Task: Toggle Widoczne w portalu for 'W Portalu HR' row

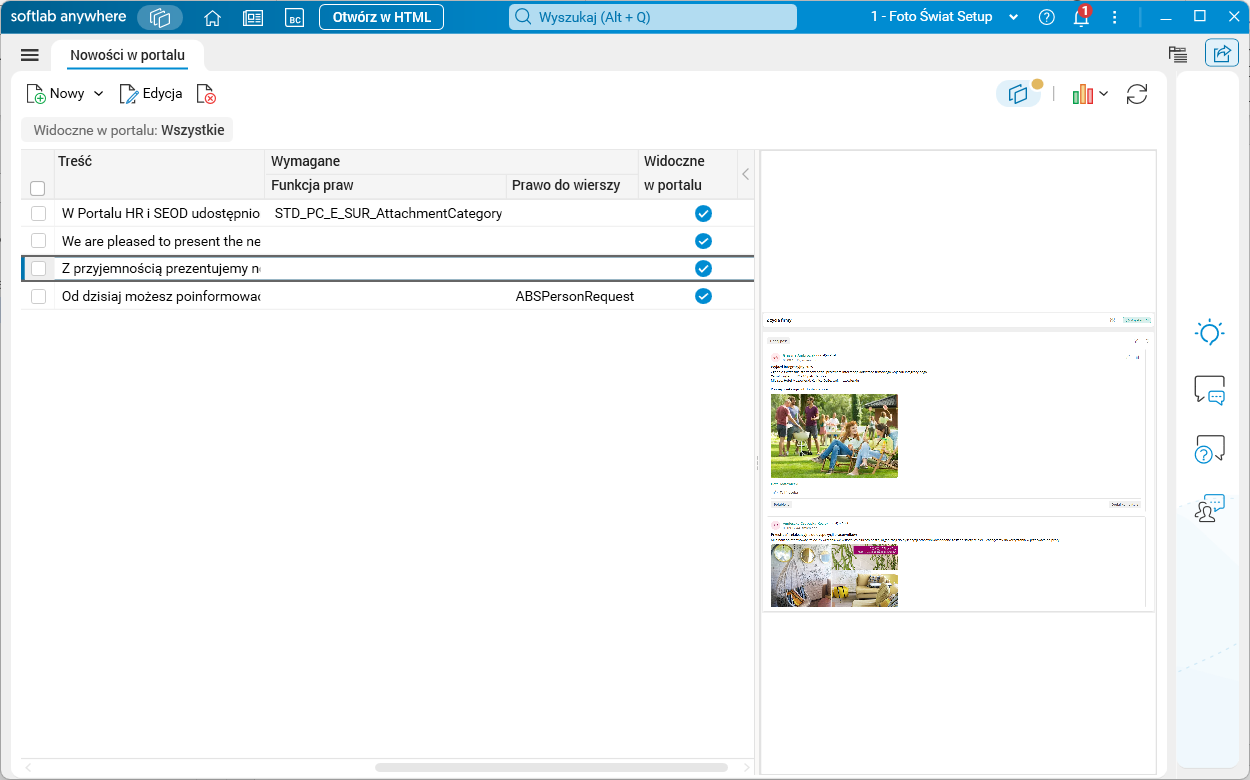Action: coord(703,213)
